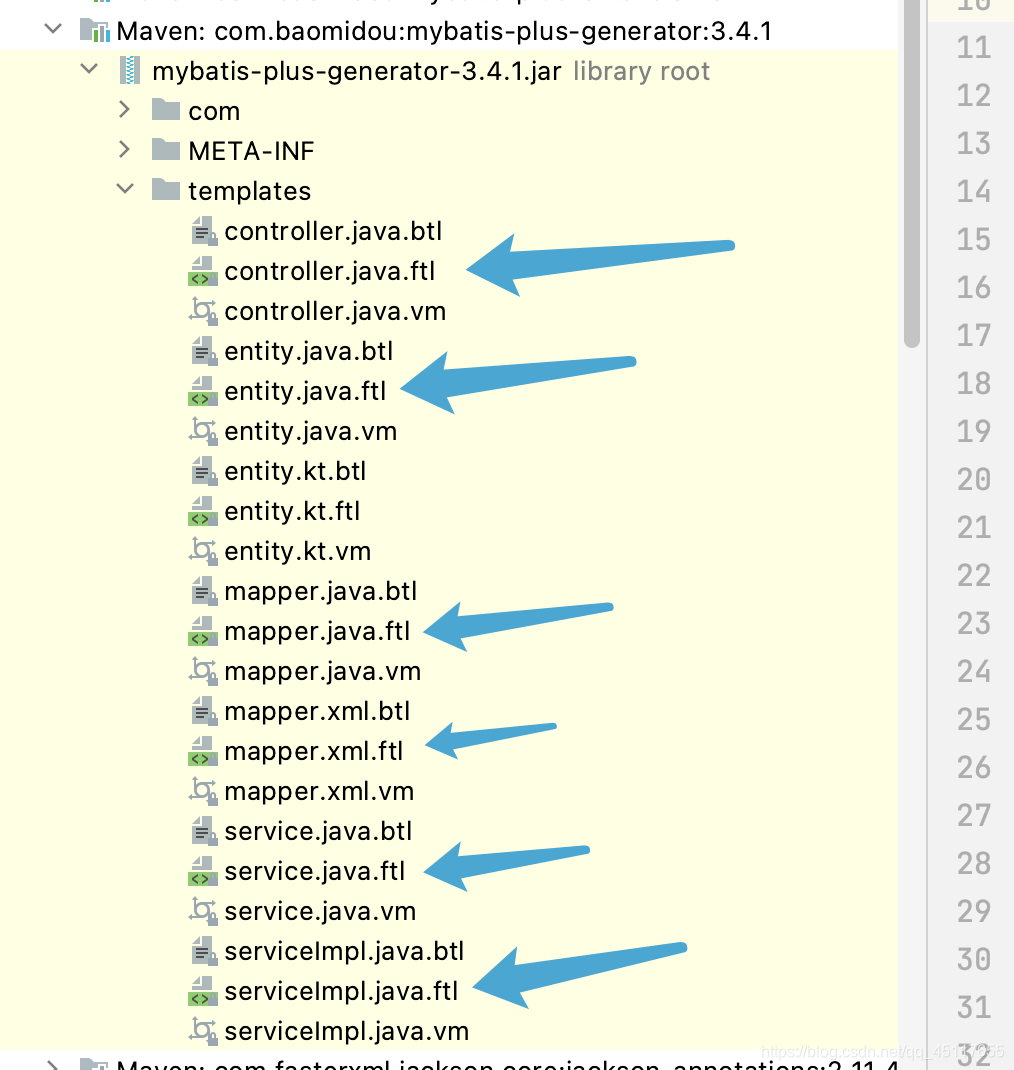Select Maven: com.baomidou:mybatis-plus-generator:3.4.1 node
The image size is (1014, 1070).
[444, 31]
